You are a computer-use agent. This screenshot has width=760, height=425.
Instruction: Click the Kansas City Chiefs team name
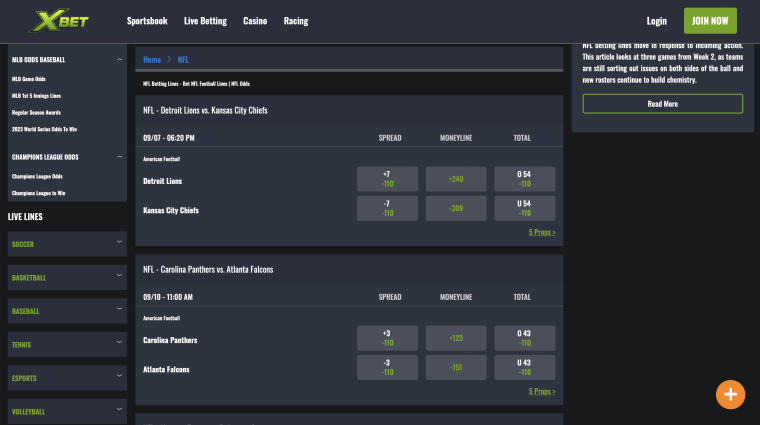coord(171,210)
